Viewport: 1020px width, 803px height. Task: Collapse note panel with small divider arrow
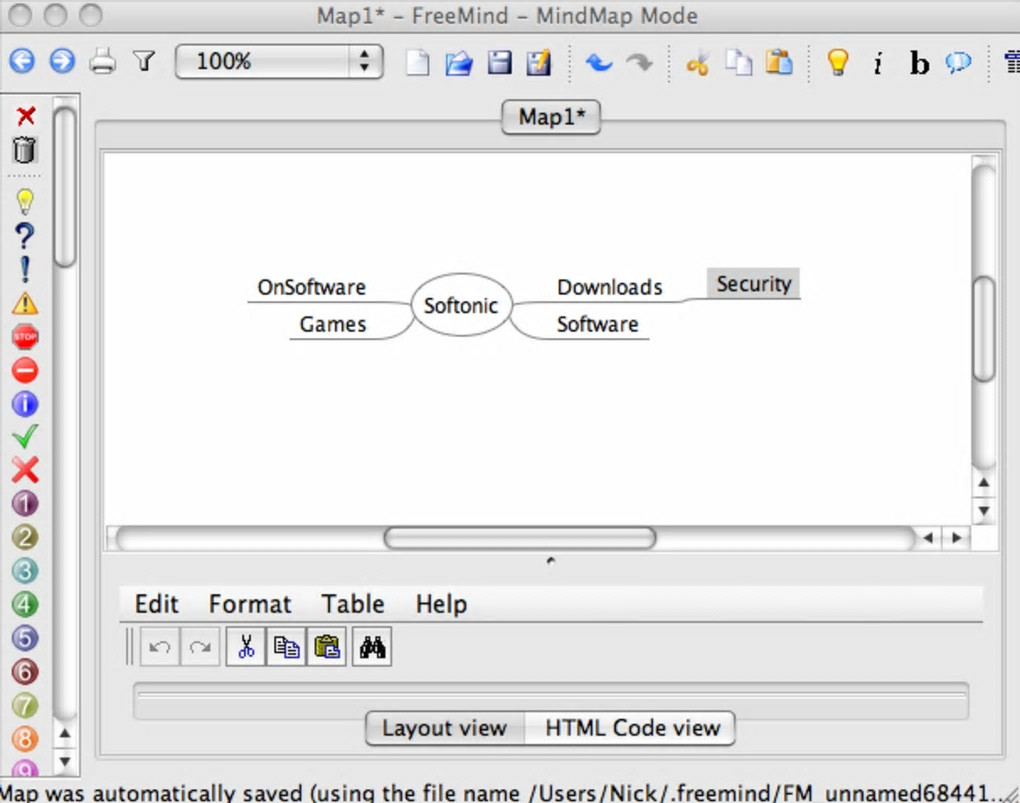click(551, 560)
